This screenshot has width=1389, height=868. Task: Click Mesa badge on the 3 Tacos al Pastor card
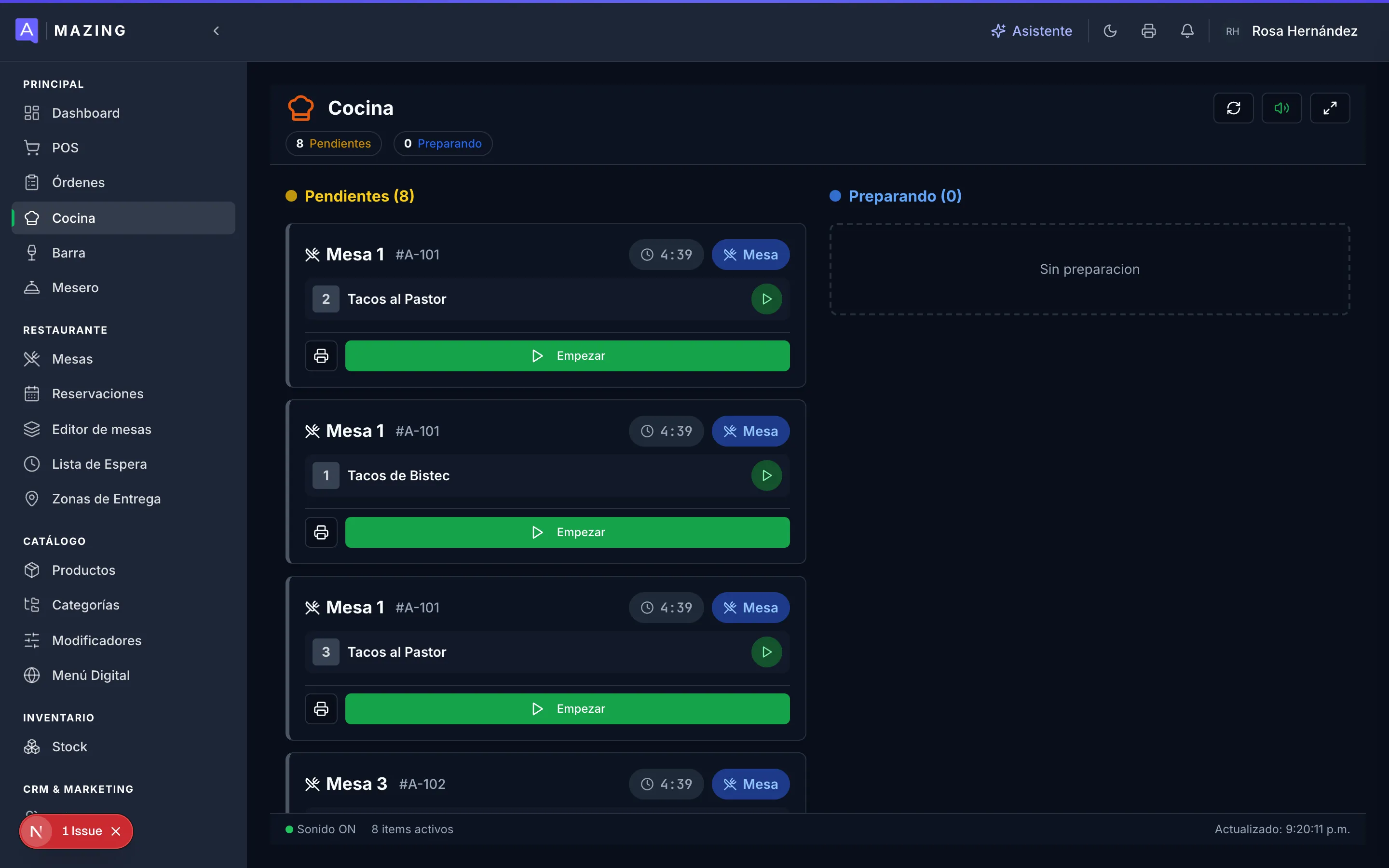tap(751, 608)
